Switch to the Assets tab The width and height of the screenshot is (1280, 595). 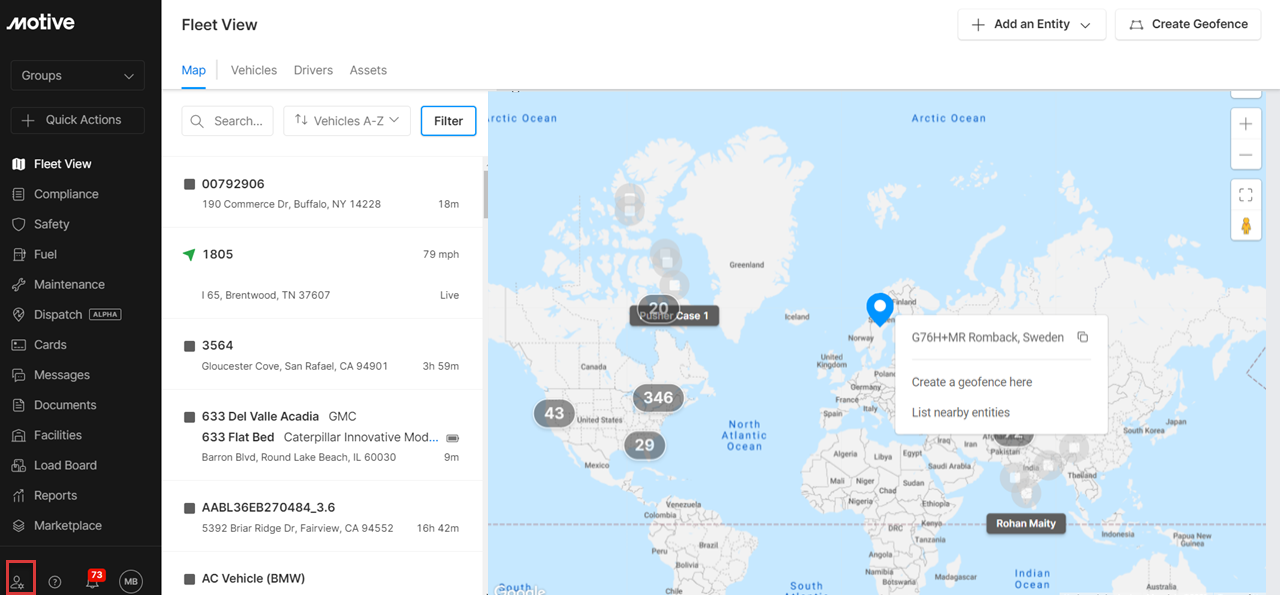(368, 71)
